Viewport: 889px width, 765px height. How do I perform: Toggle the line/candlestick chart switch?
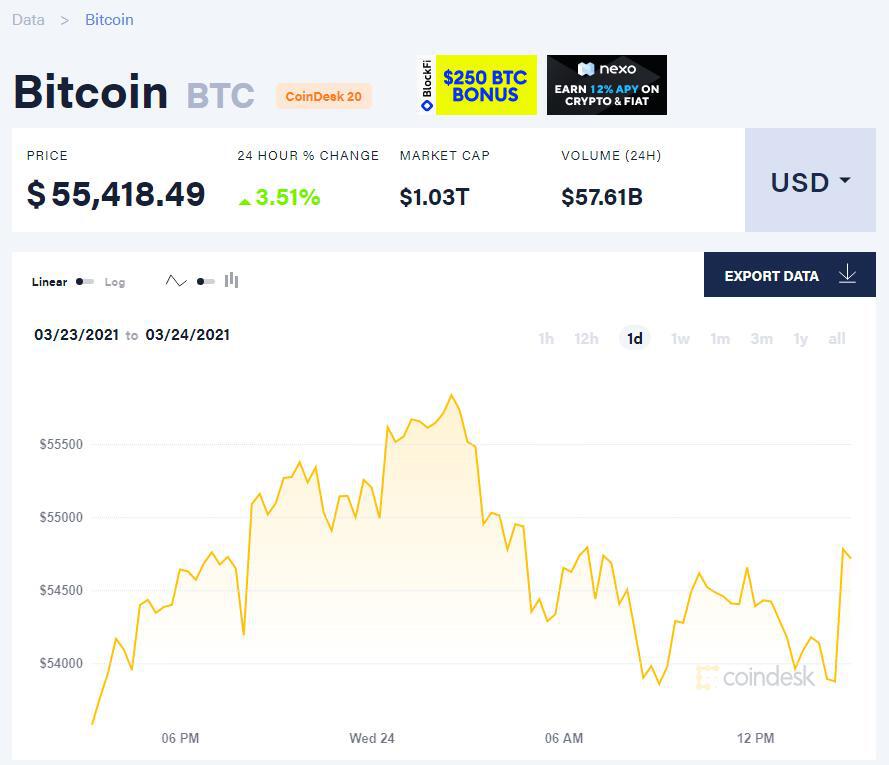point(205,281)
